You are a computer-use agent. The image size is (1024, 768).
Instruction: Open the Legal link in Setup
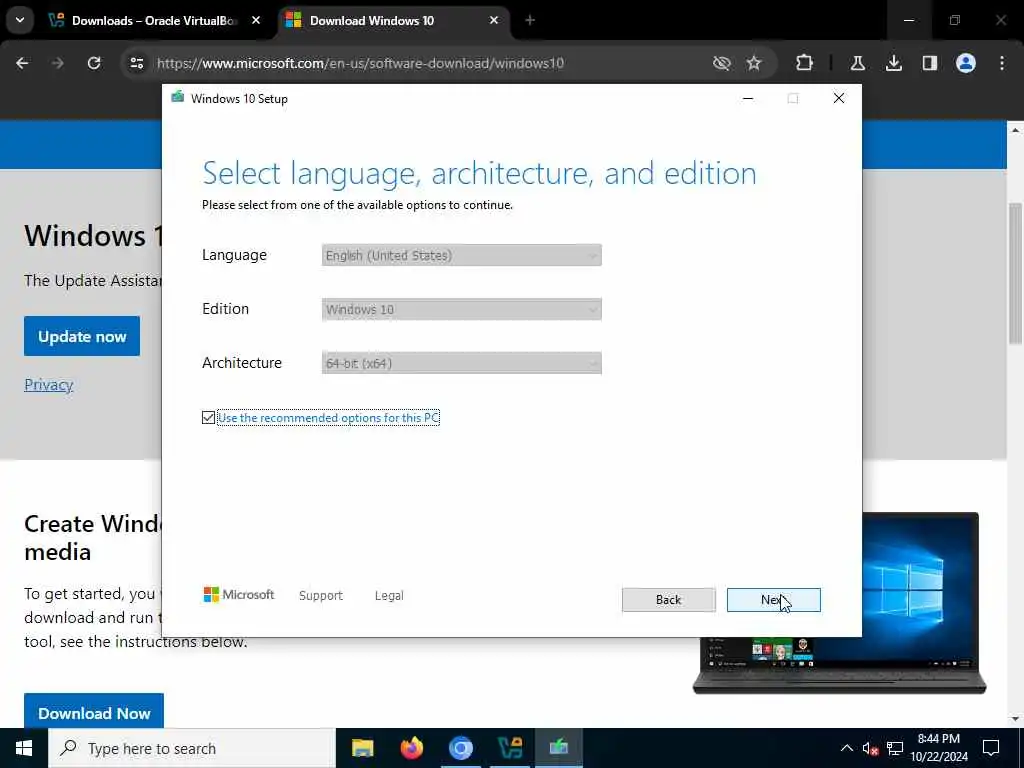(389, 596)
